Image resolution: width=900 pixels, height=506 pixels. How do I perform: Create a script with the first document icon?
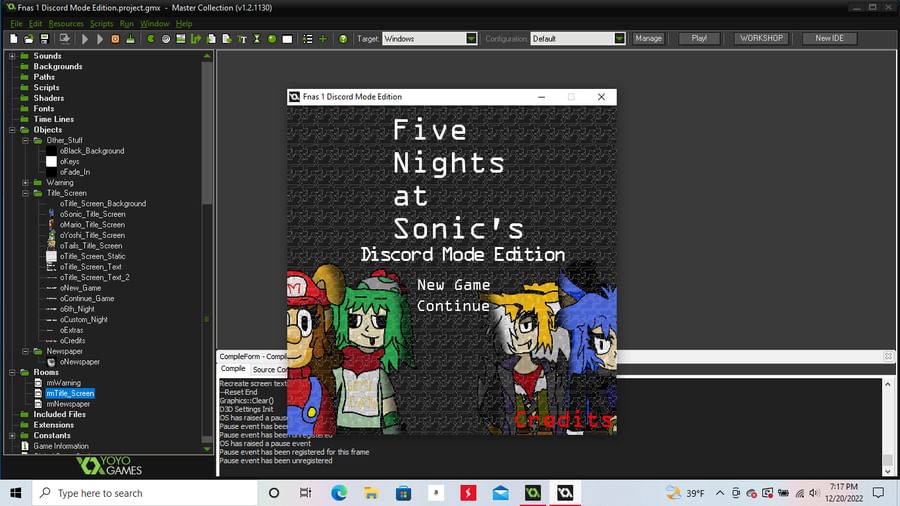pyautogui.click(x=211, y=39)
